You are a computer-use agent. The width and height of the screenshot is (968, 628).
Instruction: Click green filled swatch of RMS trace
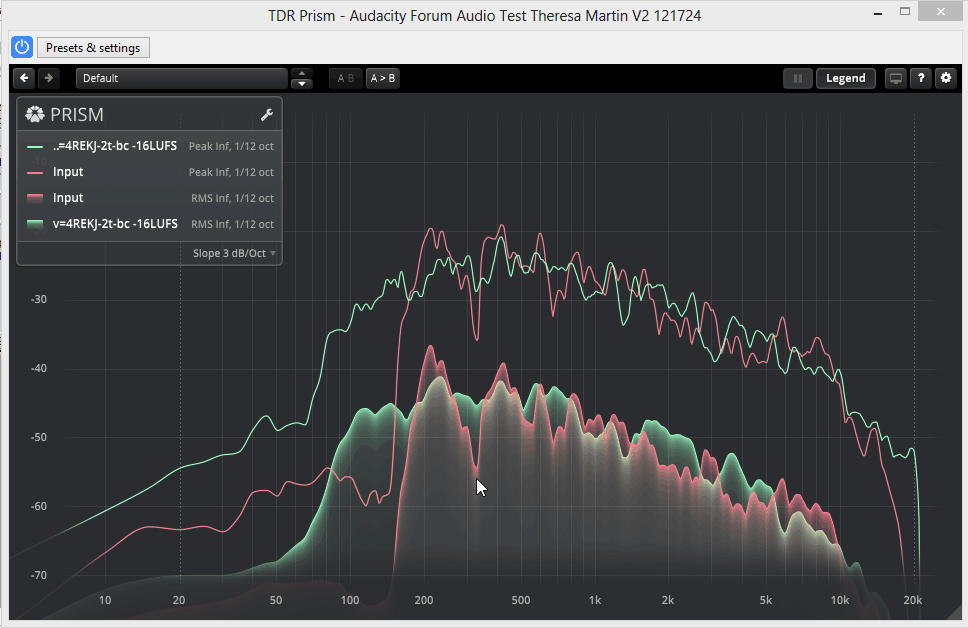(x=35, y=224)
